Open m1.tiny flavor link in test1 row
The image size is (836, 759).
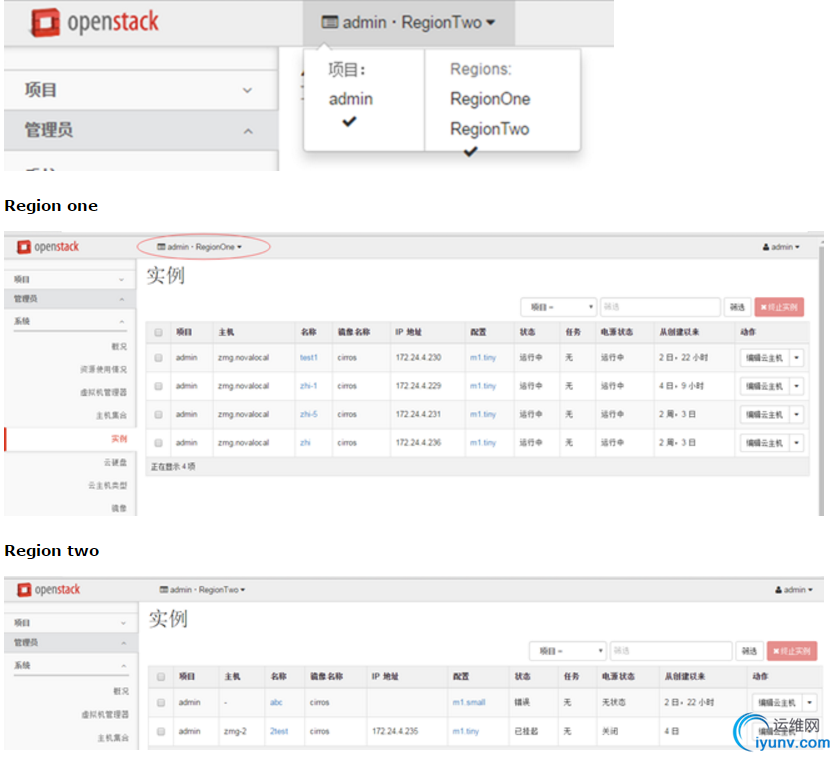(483, 358)
